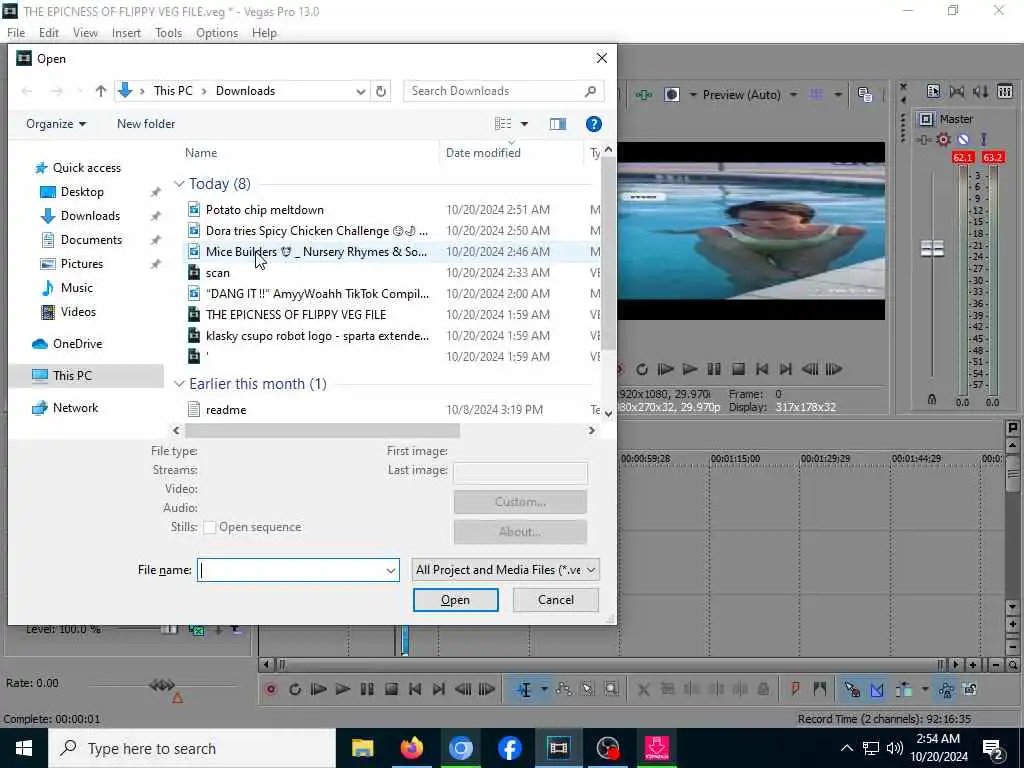Open the File menu in Vegas Pro
Screen dimensions: 1024x768
(16, 33)
